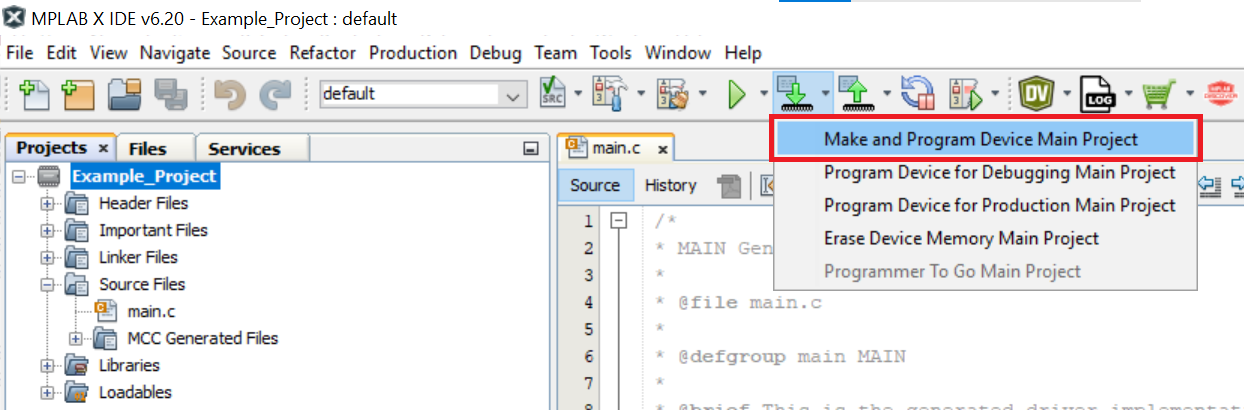Close the main.c editor tab
The height and width of the screenshot is (410, 1244).
tap(661, 149)
